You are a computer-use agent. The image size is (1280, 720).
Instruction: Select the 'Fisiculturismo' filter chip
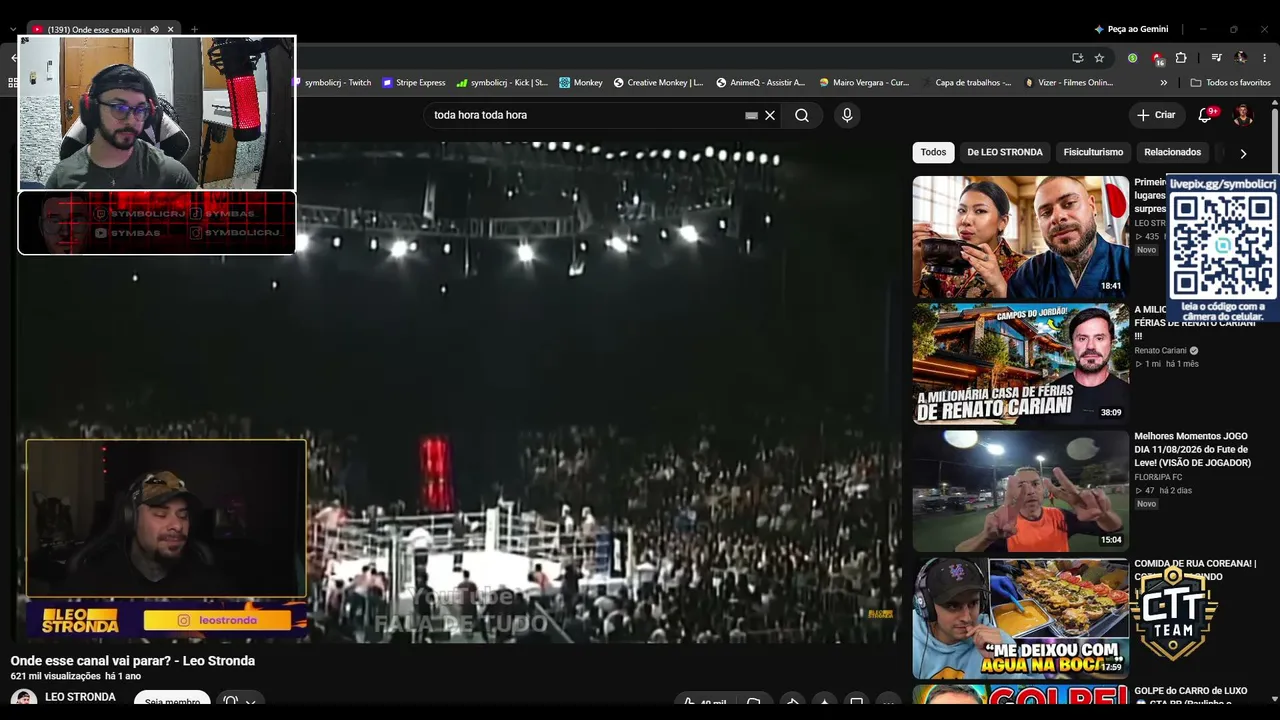pyautogui.click(x=1093, y=152)
